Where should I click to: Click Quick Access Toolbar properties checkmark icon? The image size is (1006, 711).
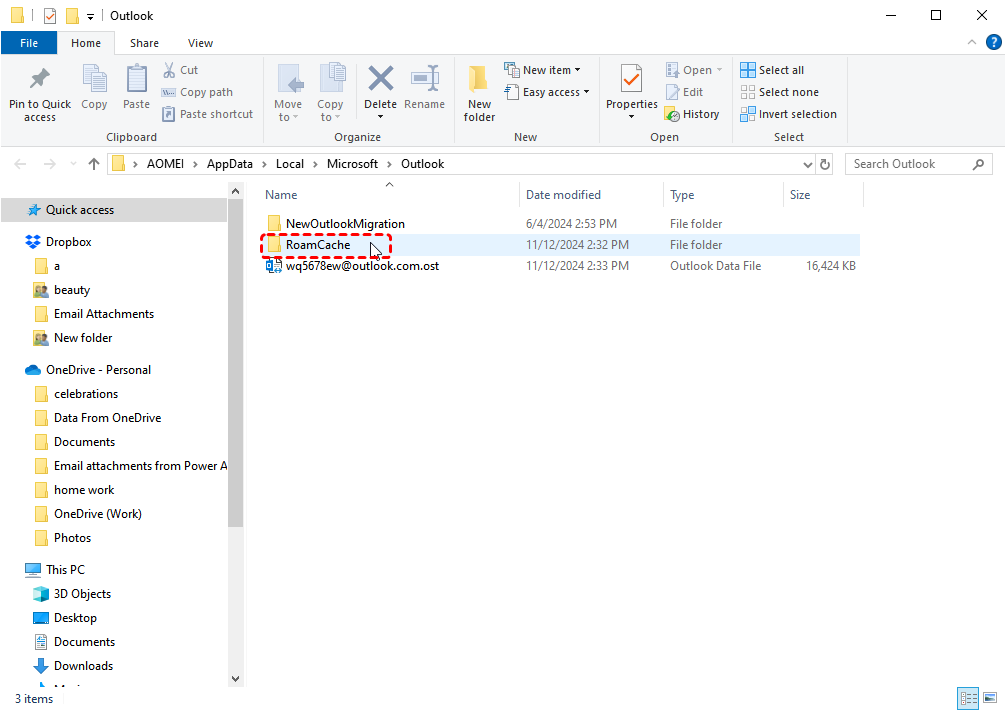(50, 15)
